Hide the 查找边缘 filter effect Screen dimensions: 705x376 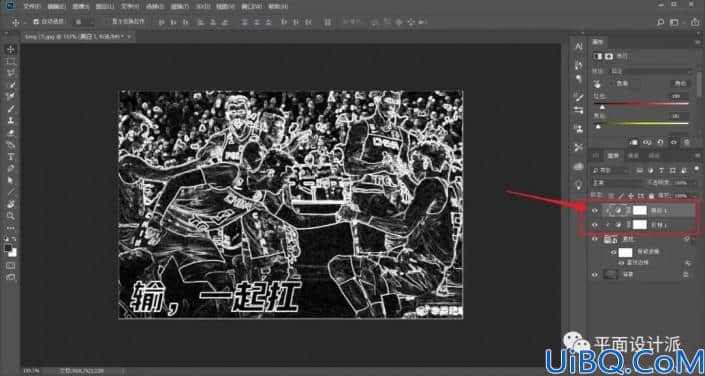(622, 263)
